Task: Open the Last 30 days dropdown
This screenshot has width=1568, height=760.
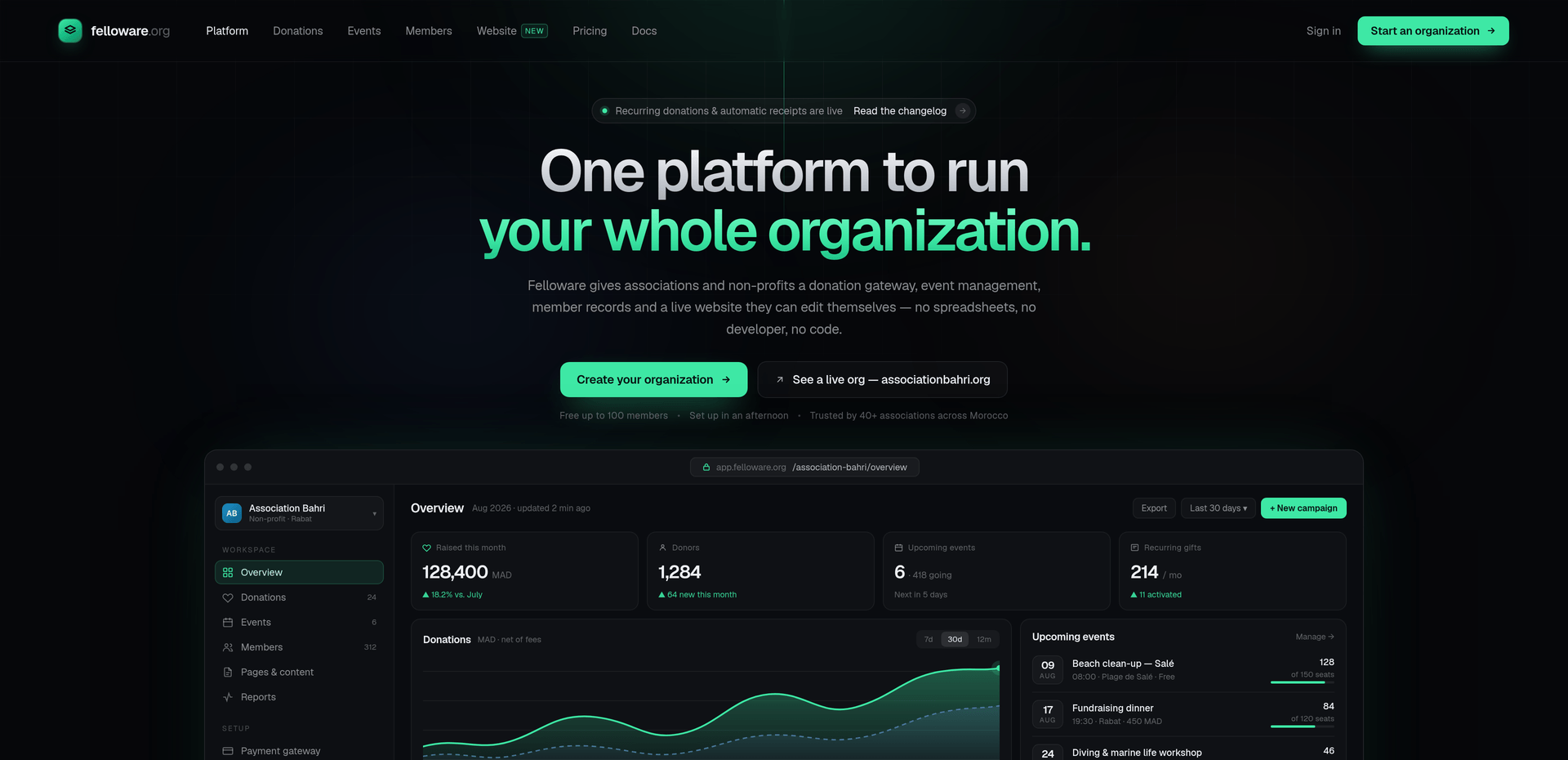Action: click(1218, 508)
